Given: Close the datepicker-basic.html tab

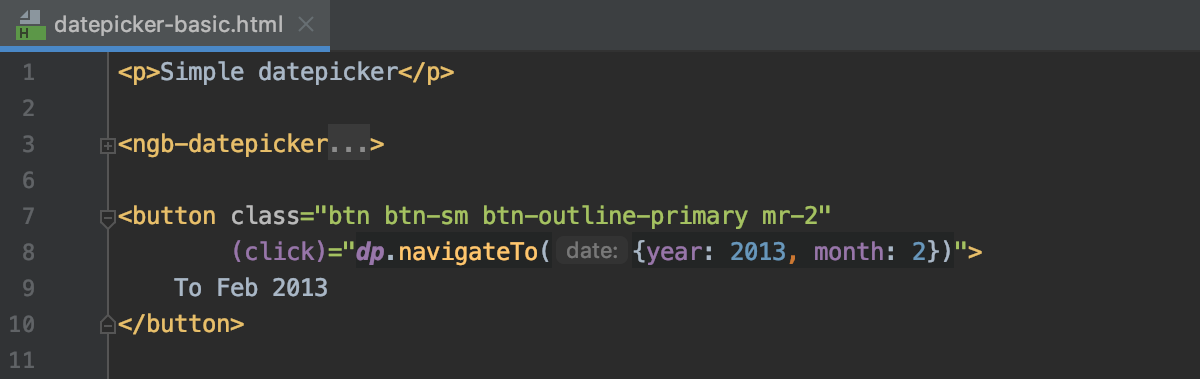Looking at the screenshot, I should pos(305,24).
